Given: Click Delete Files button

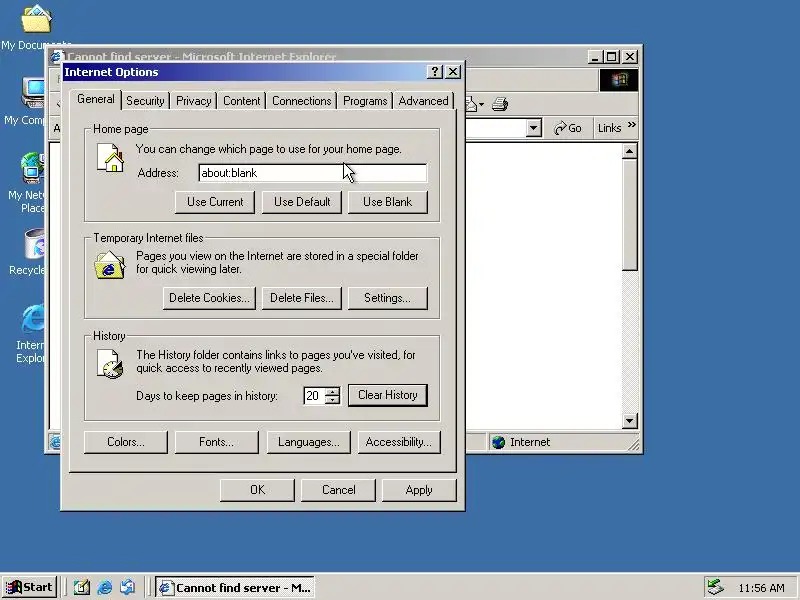Looking at the screenshot, I should click(302, 298).
